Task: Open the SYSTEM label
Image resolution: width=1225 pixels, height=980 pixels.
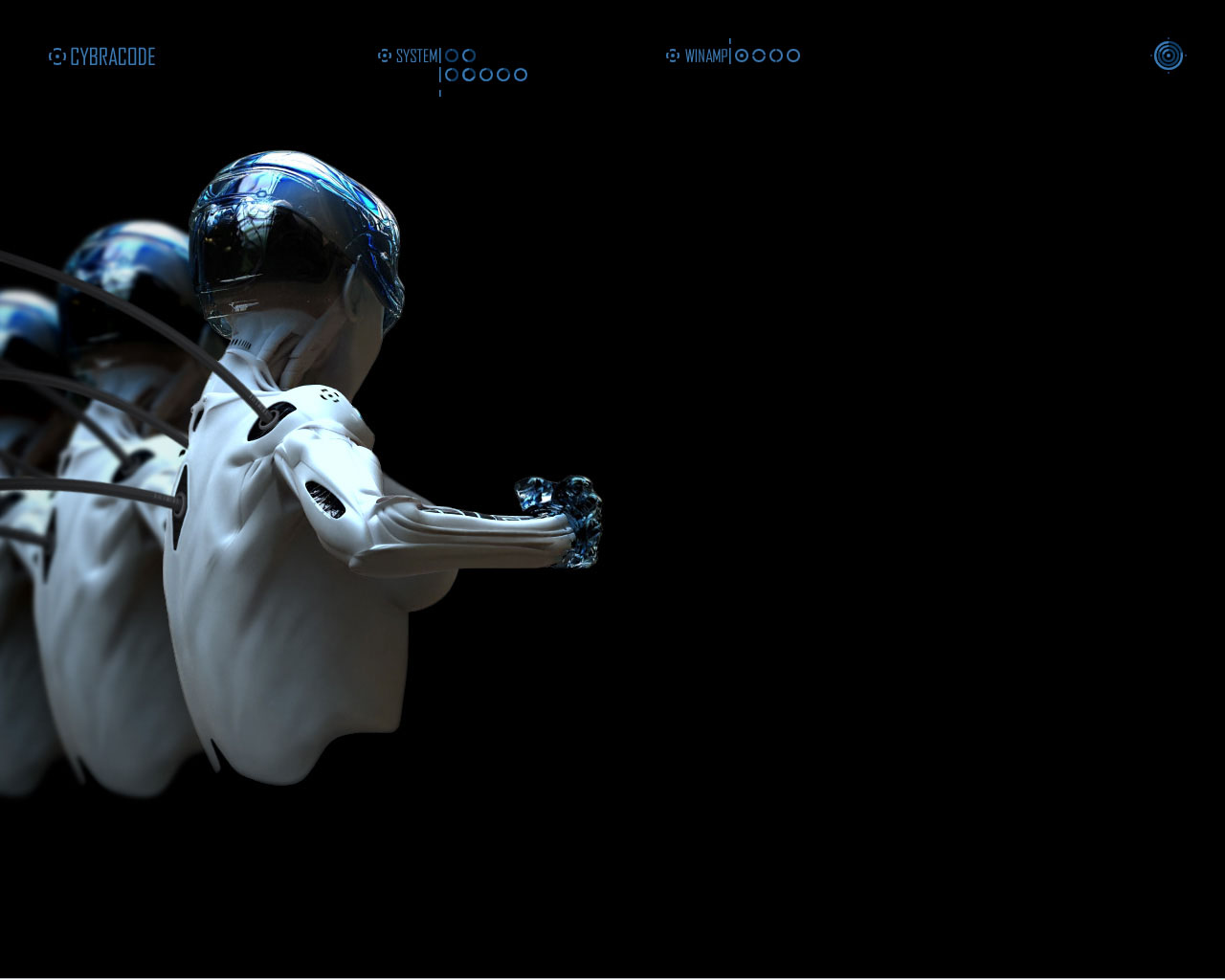Action: click(417, 56)
